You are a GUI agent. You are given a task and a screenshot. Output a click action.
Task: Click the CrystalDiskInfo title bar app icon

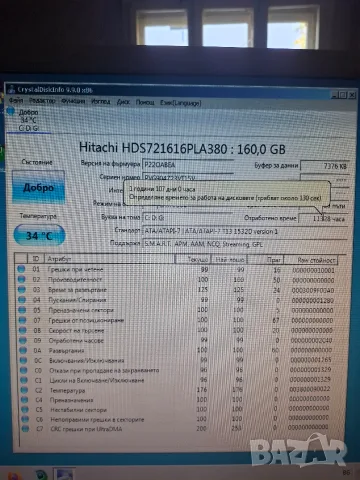pyautogui.click(x=12, y=89)
